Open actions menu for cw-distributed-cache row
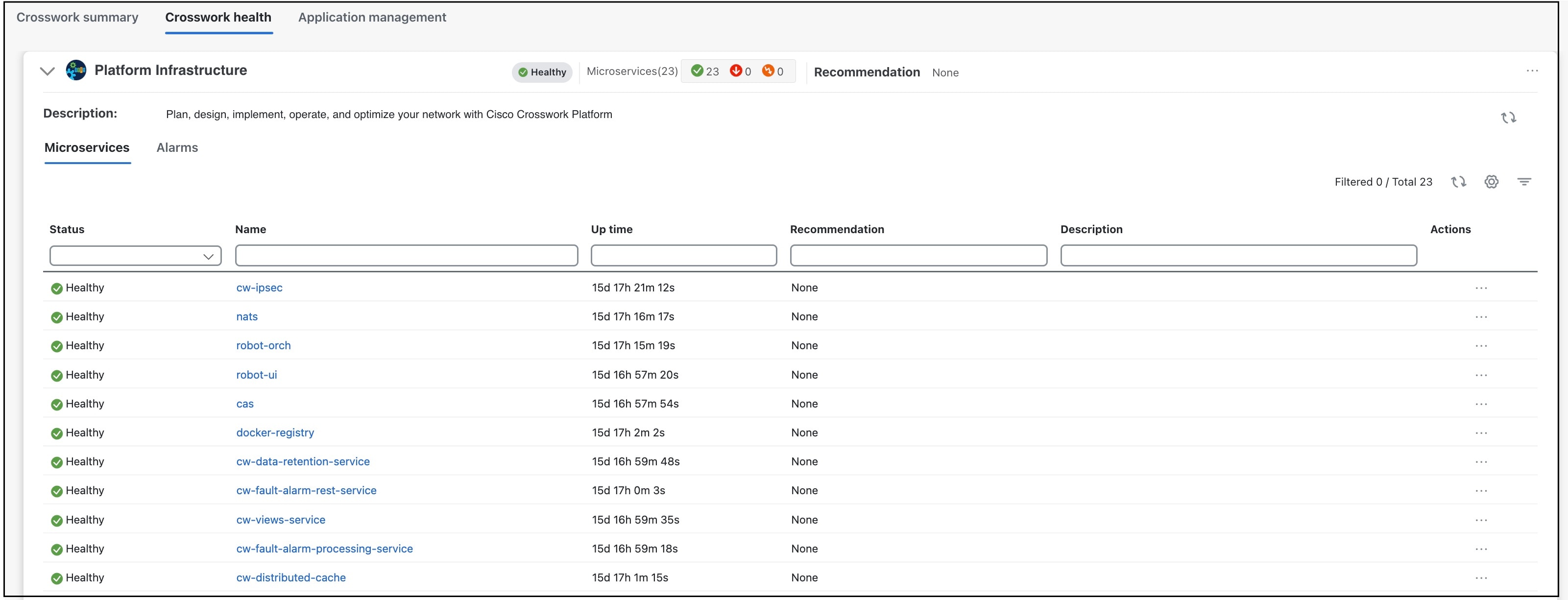Viewport: 1568px width, 600px height. pos(1481,577)
